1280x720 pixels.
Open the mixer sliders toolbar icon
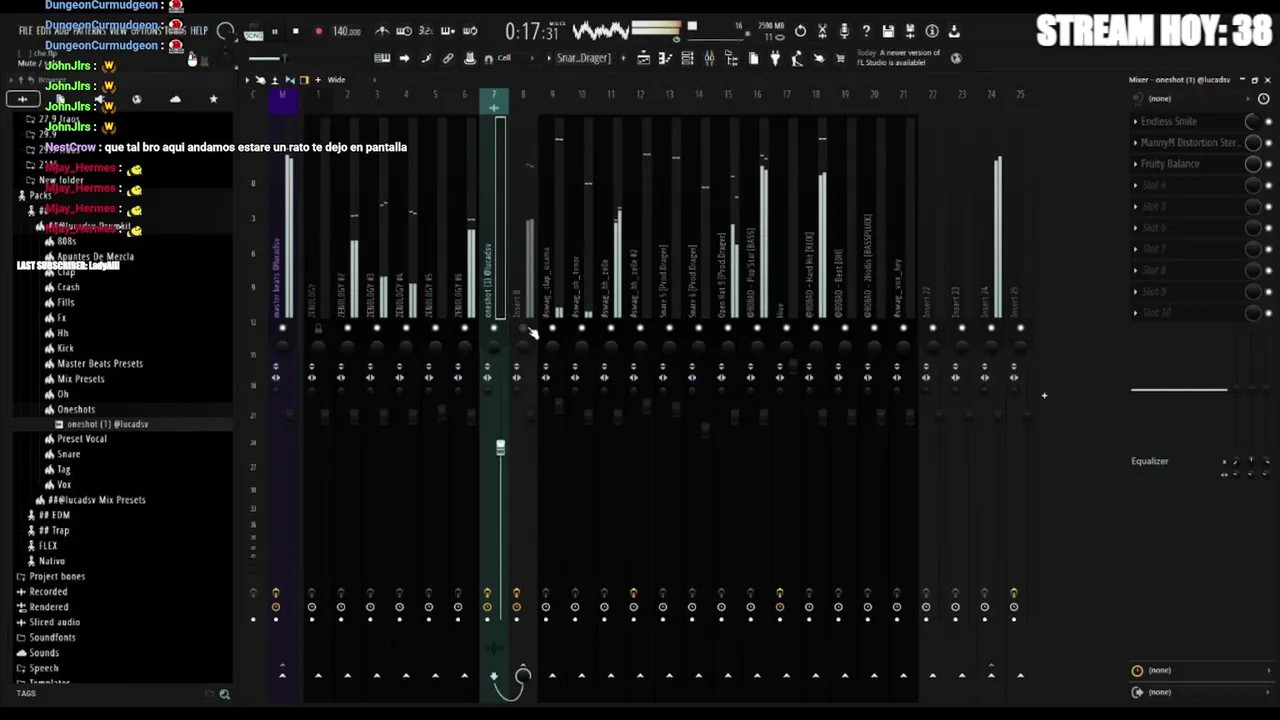coord(709,59)
